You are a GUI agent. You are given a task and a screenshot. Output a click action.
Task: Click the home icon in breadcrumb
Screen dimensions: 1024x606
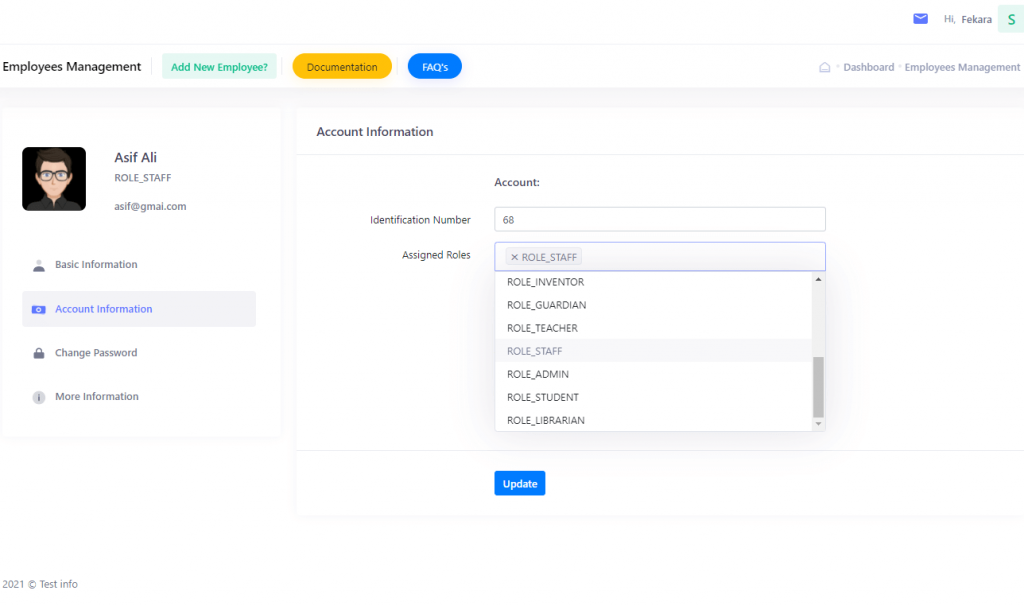(x=824, y=68)
